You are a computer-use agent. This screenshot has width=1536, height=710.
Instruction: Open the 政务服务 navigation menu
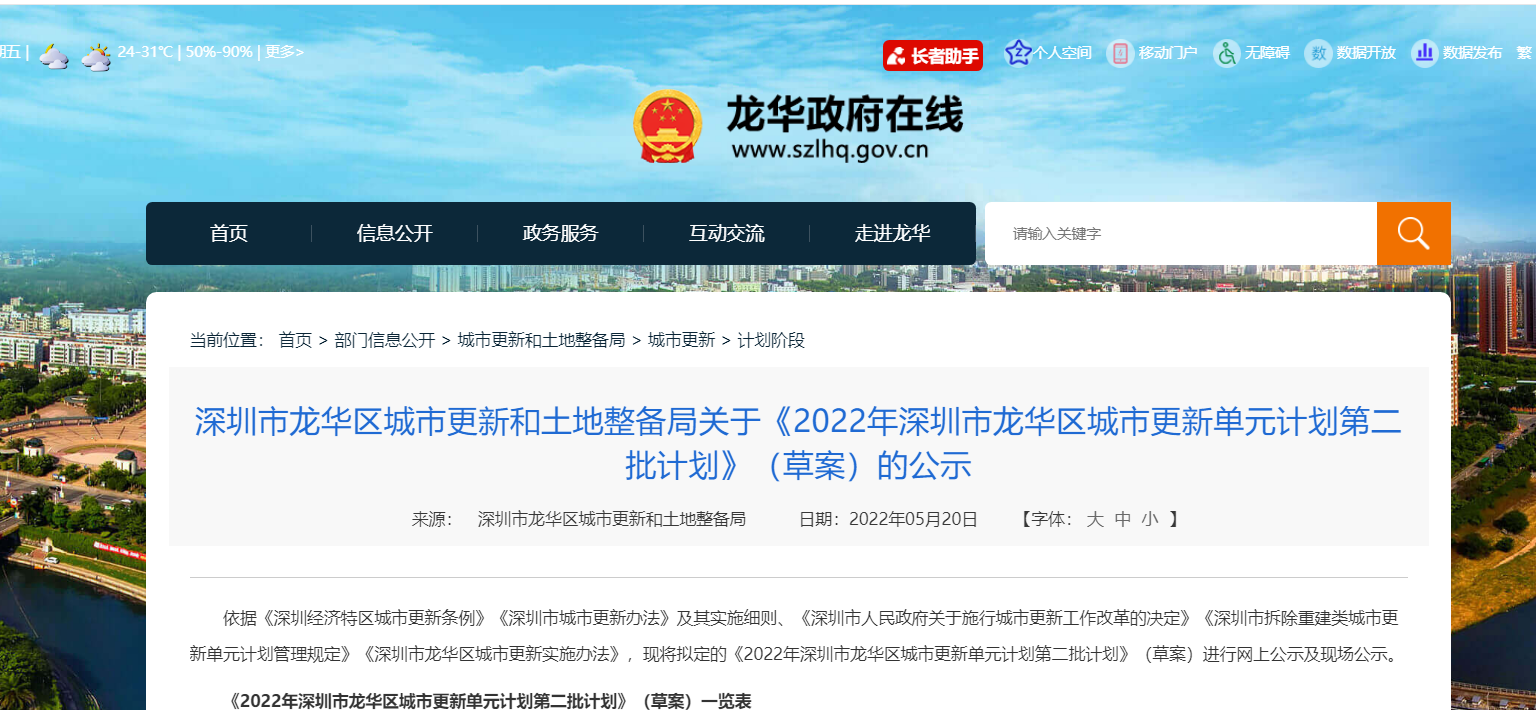pos(560,234)
